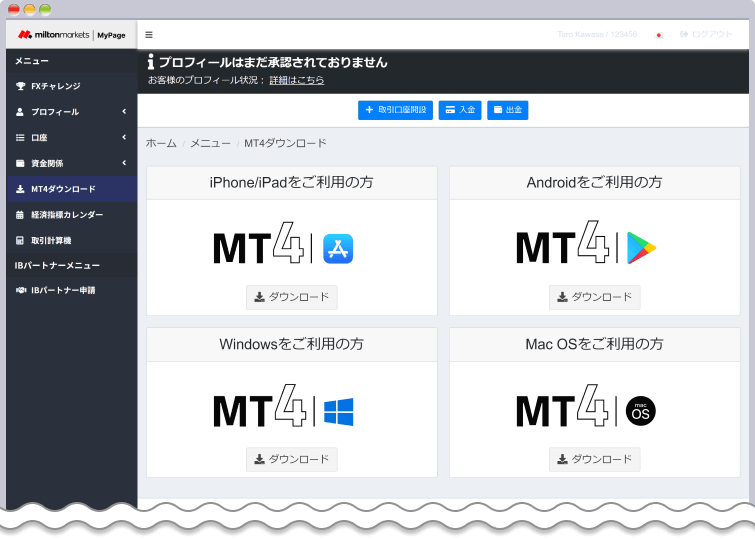Click the trophy icon for FXチャレンジ
The width and height of the screenshot is (755, 540).
tap(20, 86)
